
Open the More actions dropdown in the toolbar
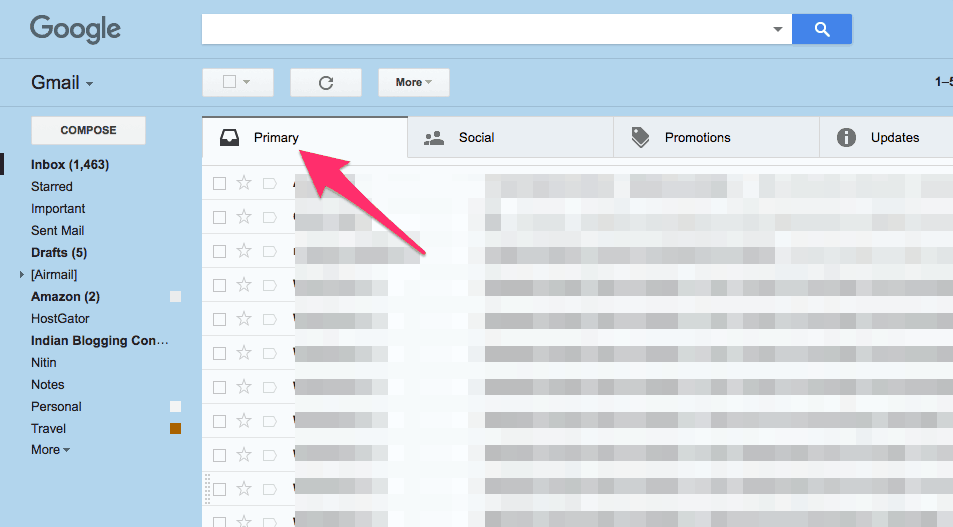coord(413,83)
